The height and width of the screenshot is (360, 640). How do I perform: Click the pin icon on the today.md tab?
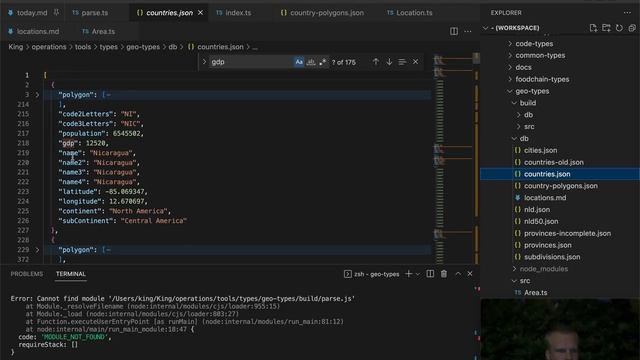click(x=56, y=13)
